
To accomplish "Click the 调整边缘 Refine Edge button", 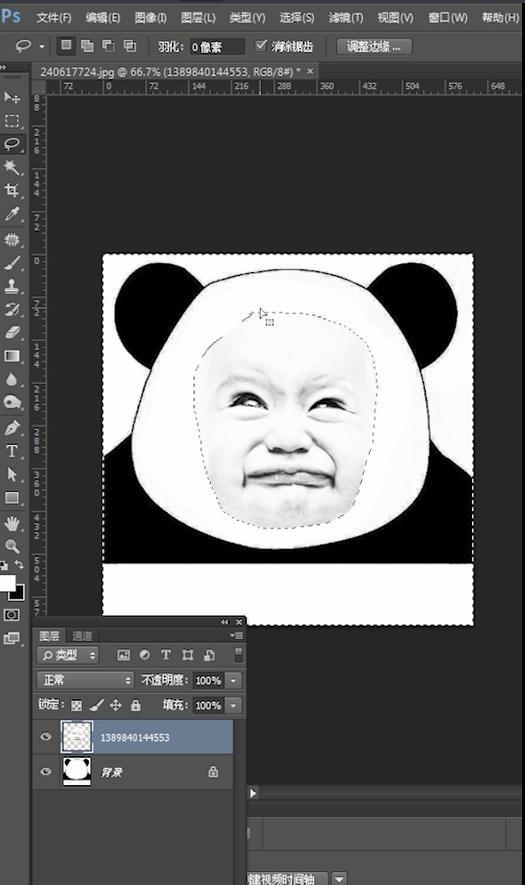I will click(x=374, y=46).
